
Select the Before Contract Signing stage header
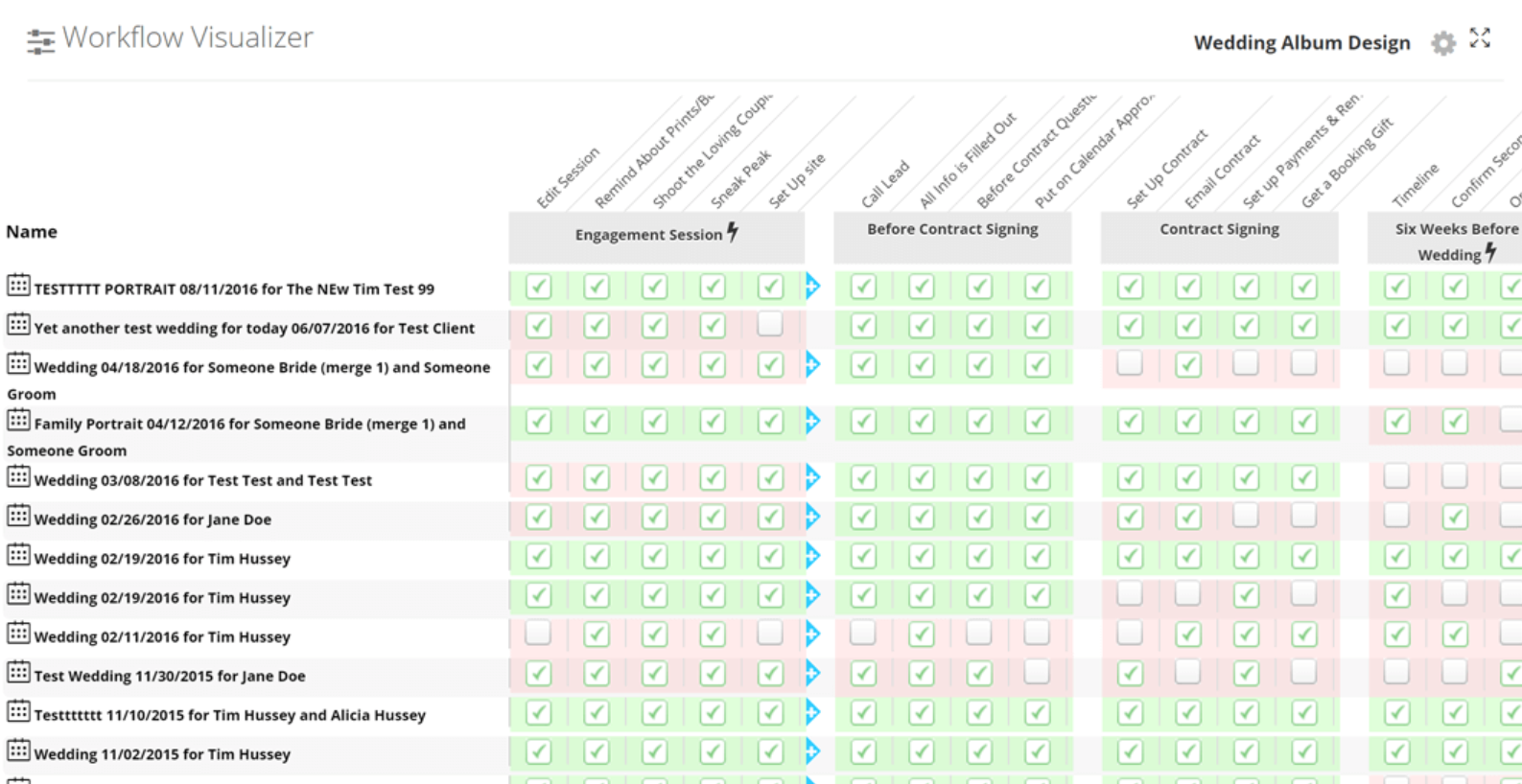tap(951, 230)
